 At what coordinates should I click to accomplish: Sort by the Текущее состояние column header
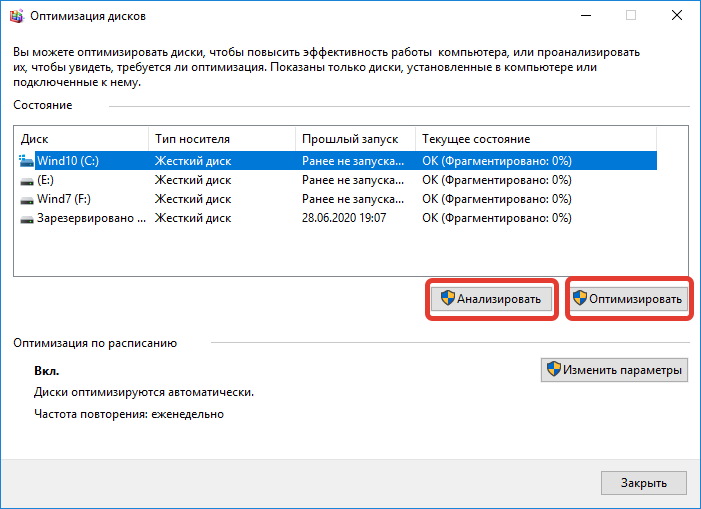point(536,139)
